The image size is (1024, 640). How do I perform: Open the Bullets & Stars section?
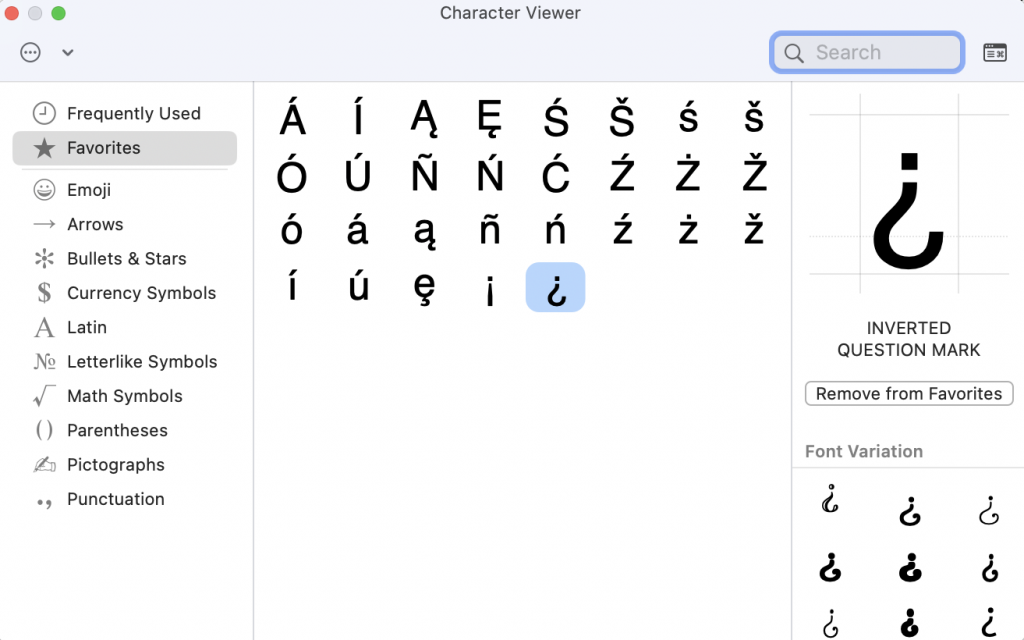click(126, 258)
